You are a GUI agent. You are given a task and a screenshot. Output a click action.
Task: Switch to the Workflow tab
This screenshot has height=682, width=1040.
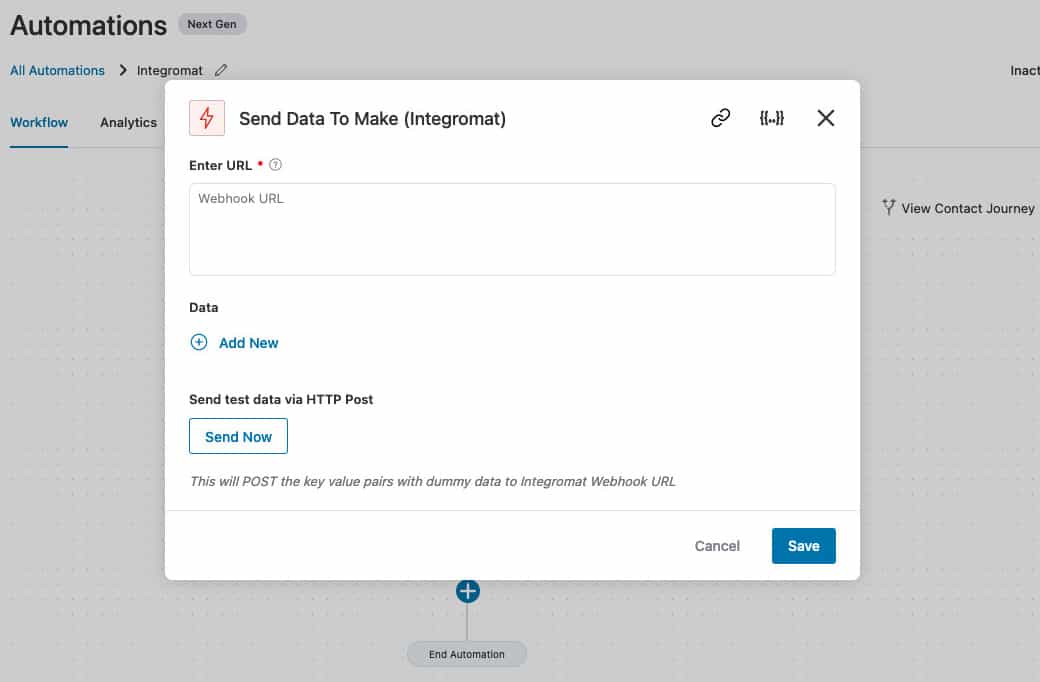(x=39, y=123)
